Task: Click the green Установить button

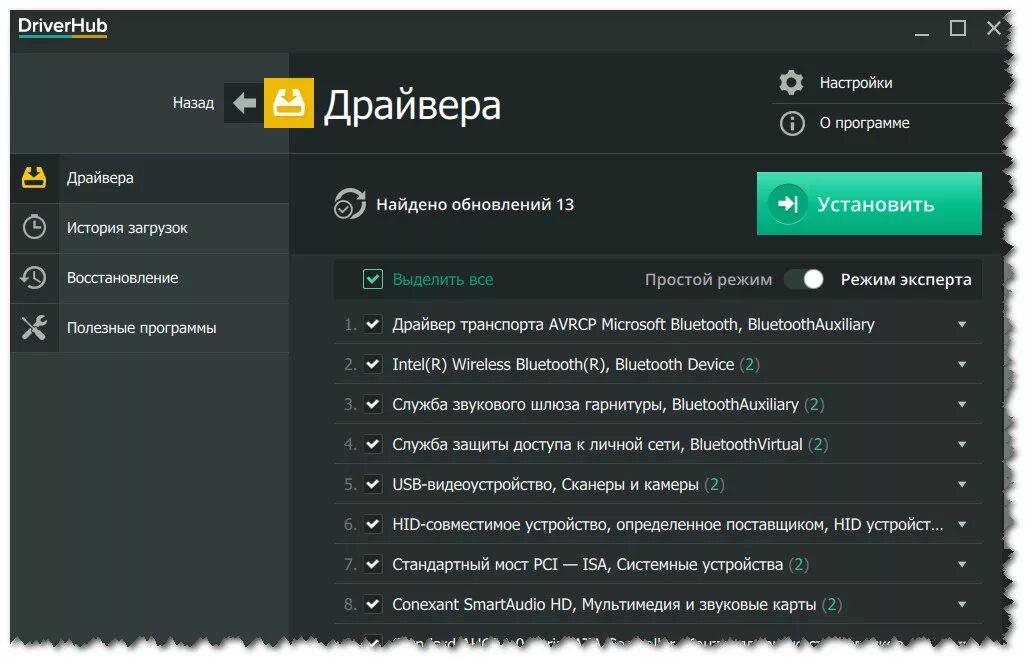Action: 869,203
